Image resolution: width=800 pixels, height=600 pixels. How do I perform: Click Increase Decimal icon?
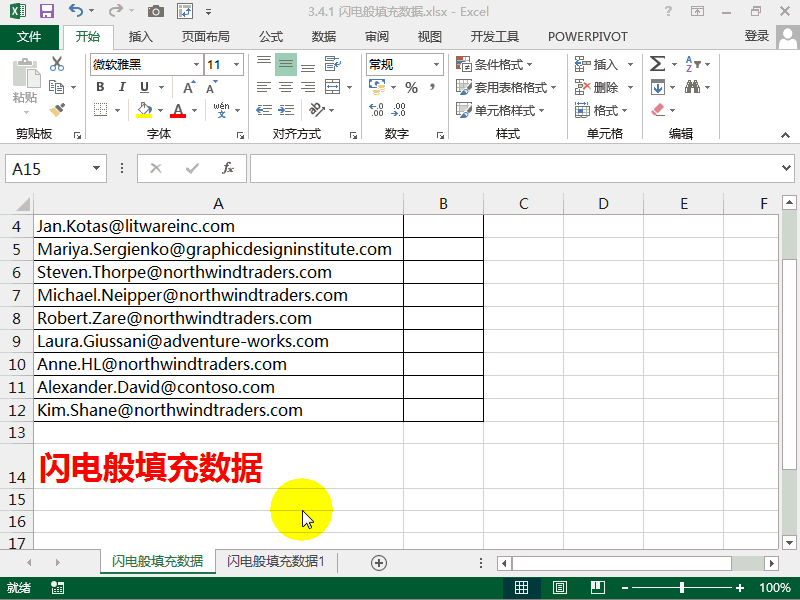point(377,110)
